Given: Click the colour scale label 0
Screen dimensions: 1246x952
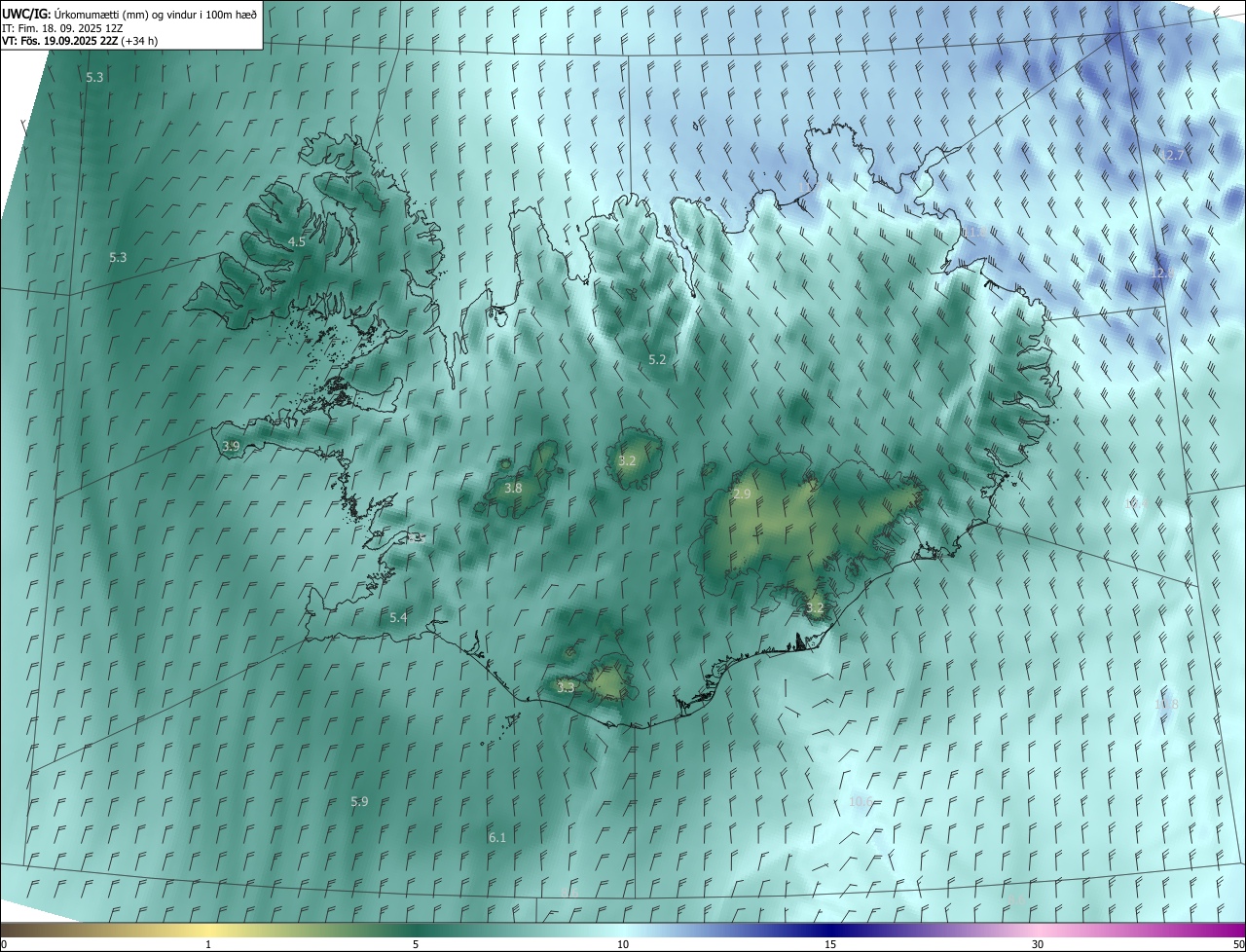Looking at the screenshot, I should (4, 944).
